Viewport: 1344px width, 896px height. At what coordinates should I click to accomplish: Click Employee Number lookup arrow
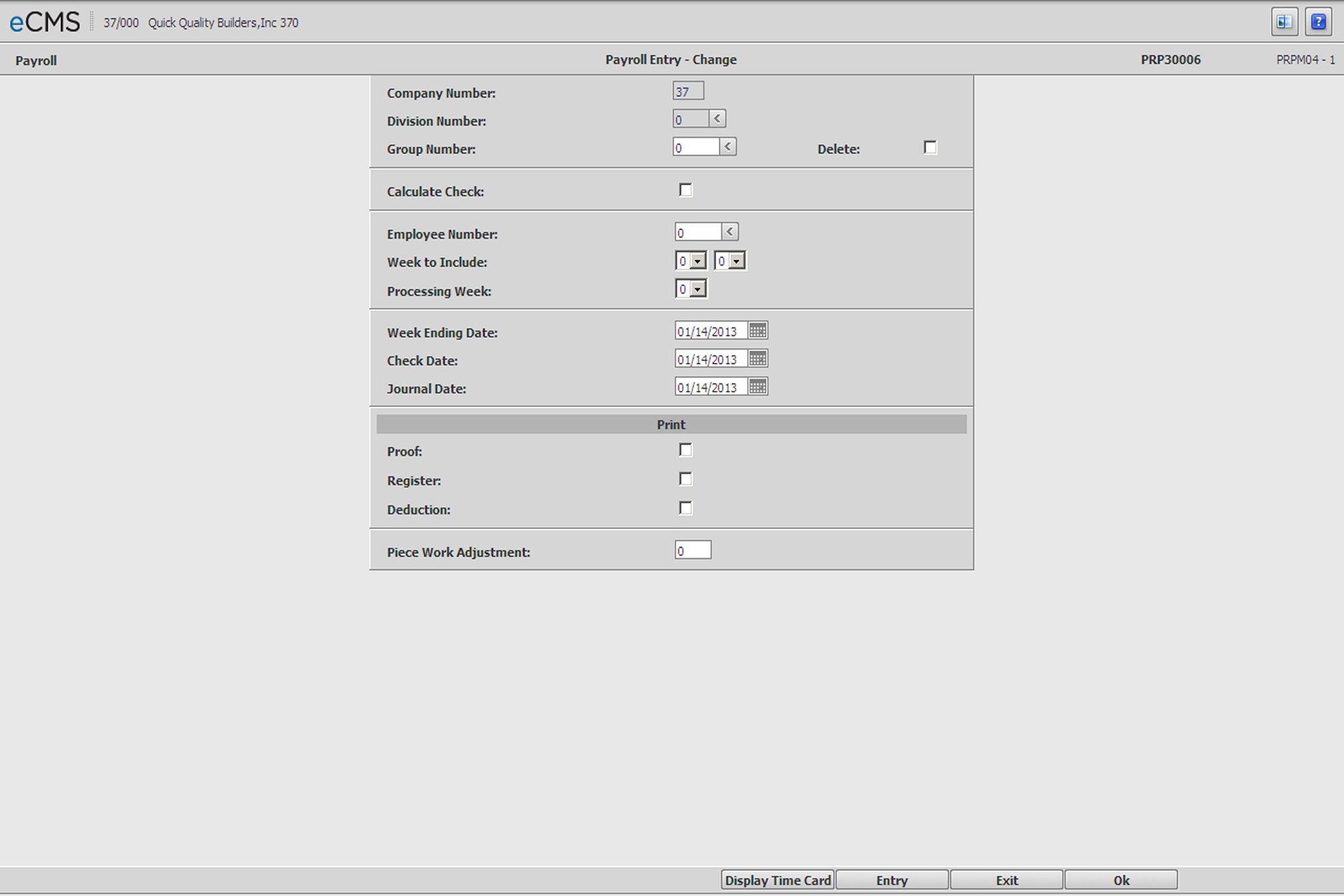click(729, 232)
